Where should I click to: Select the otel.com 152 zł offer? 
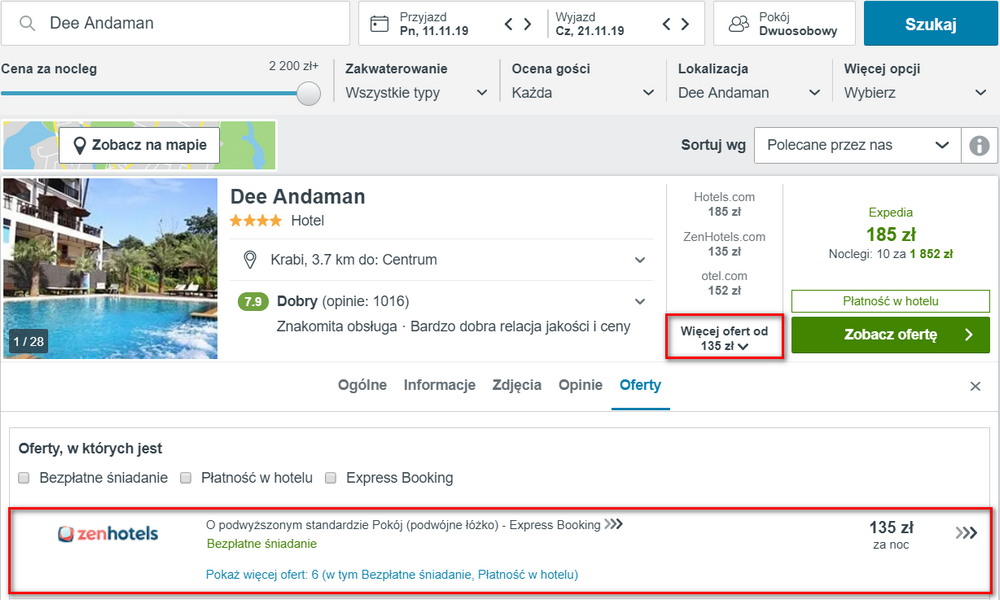tap(724, 283)
